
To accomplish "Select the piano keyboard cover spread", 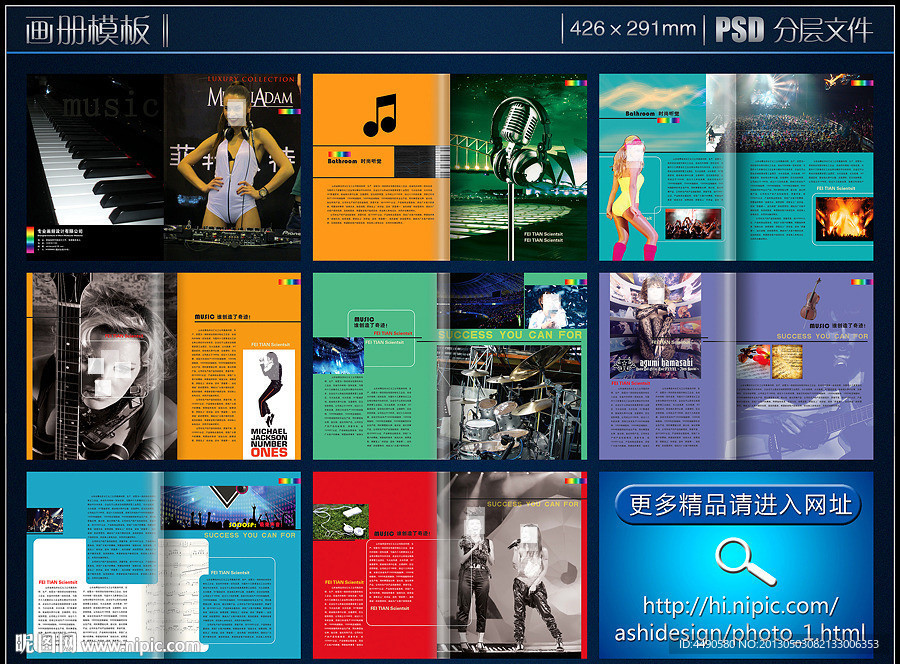I will click(162, 167).
